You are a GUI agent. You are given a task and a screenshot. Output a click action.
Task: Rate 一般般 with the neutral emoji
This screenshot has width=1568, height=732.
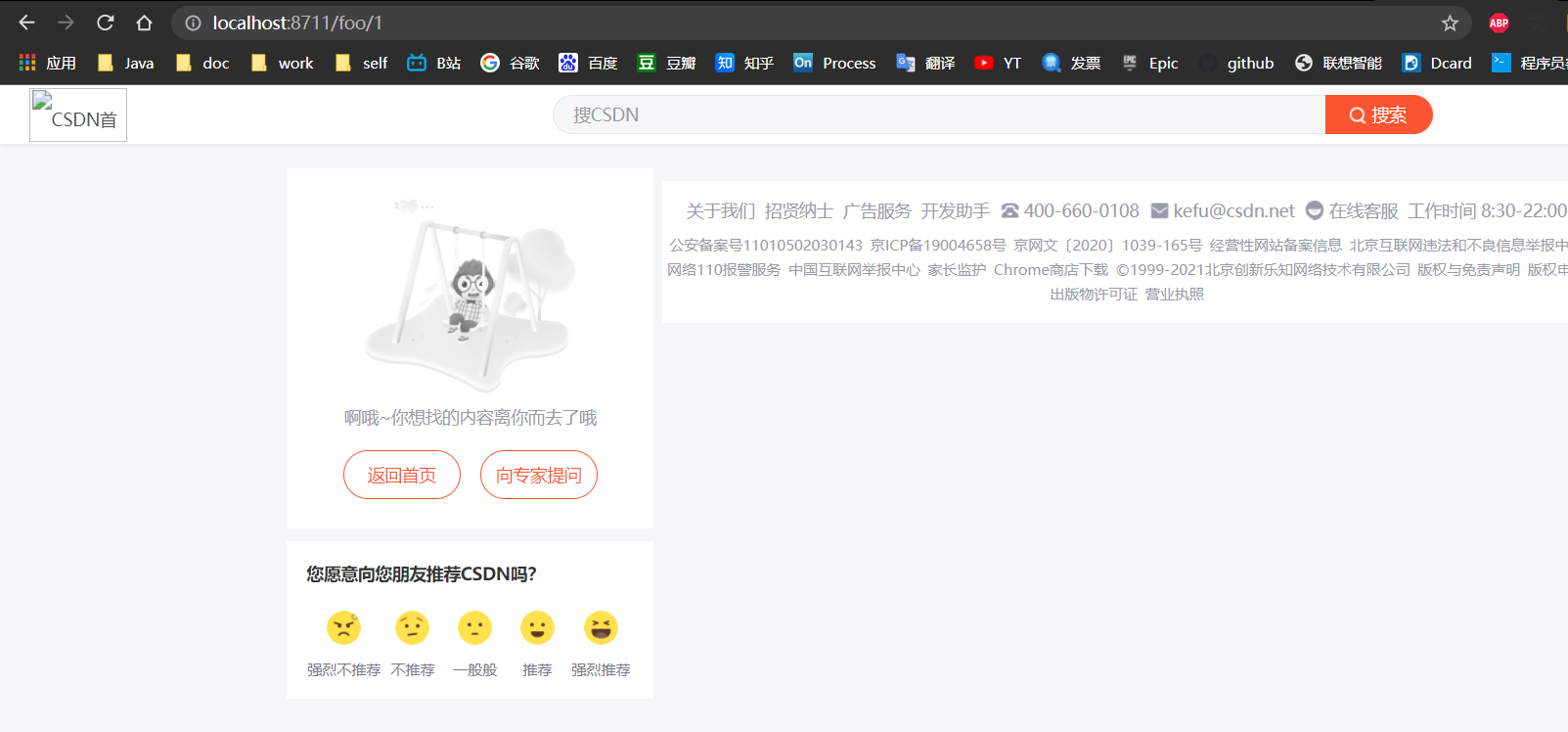click(474, 627)
